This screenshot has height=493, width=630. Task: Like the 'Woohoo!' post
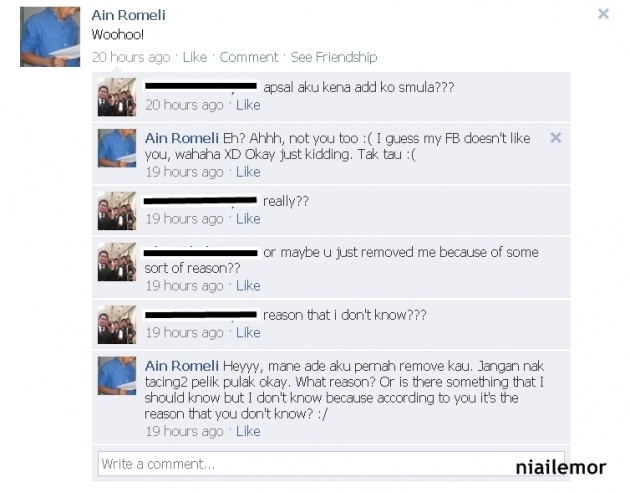(x=194, y=57)
